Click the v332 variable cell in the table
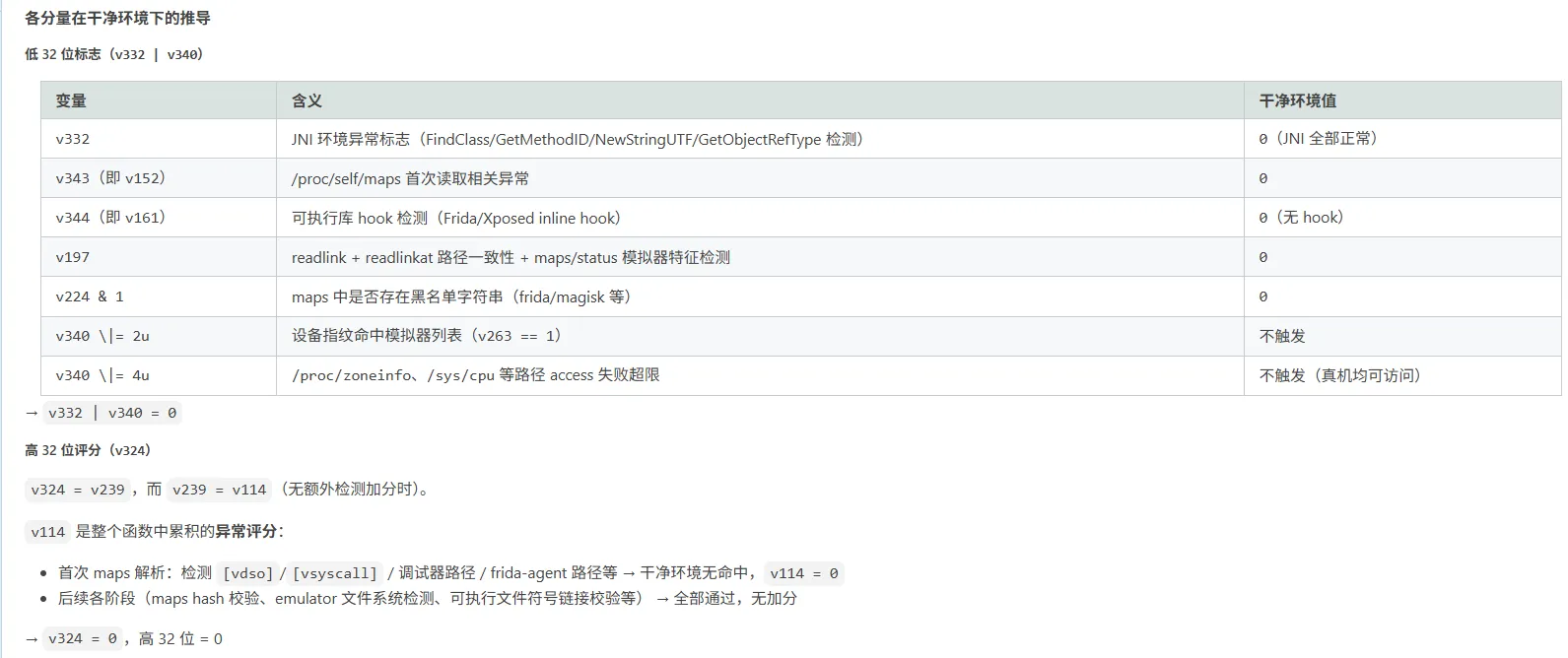 [x=73, y=139]
